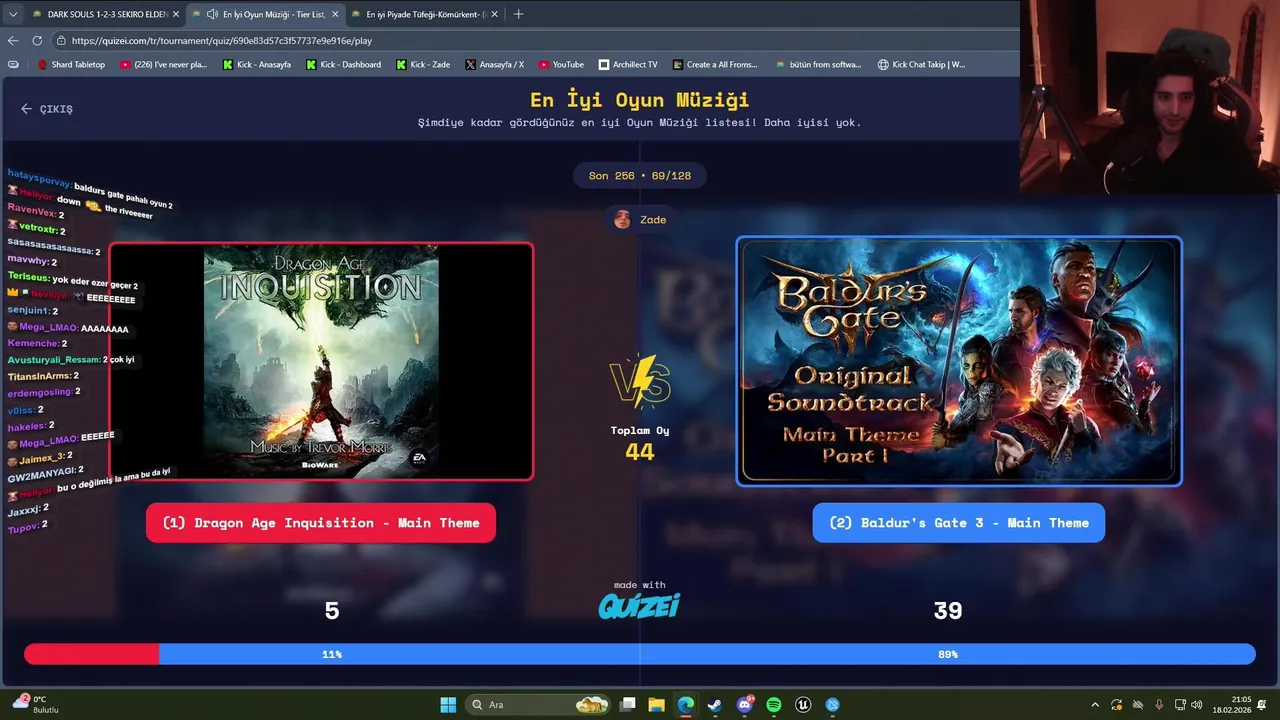
Task: Click the streamer webcam overlay
Action: point(1150,96)
